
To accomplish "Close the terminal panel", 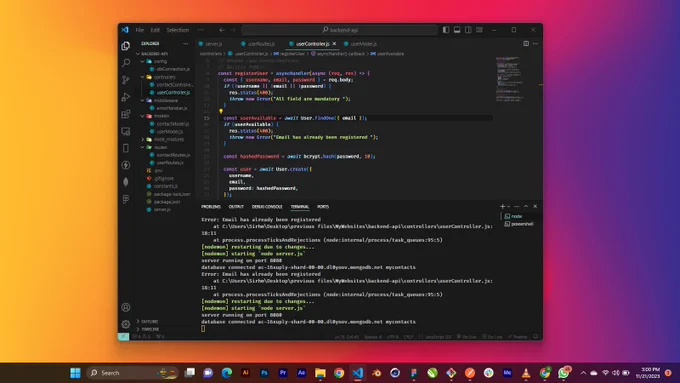I will (x=535, y=206).
